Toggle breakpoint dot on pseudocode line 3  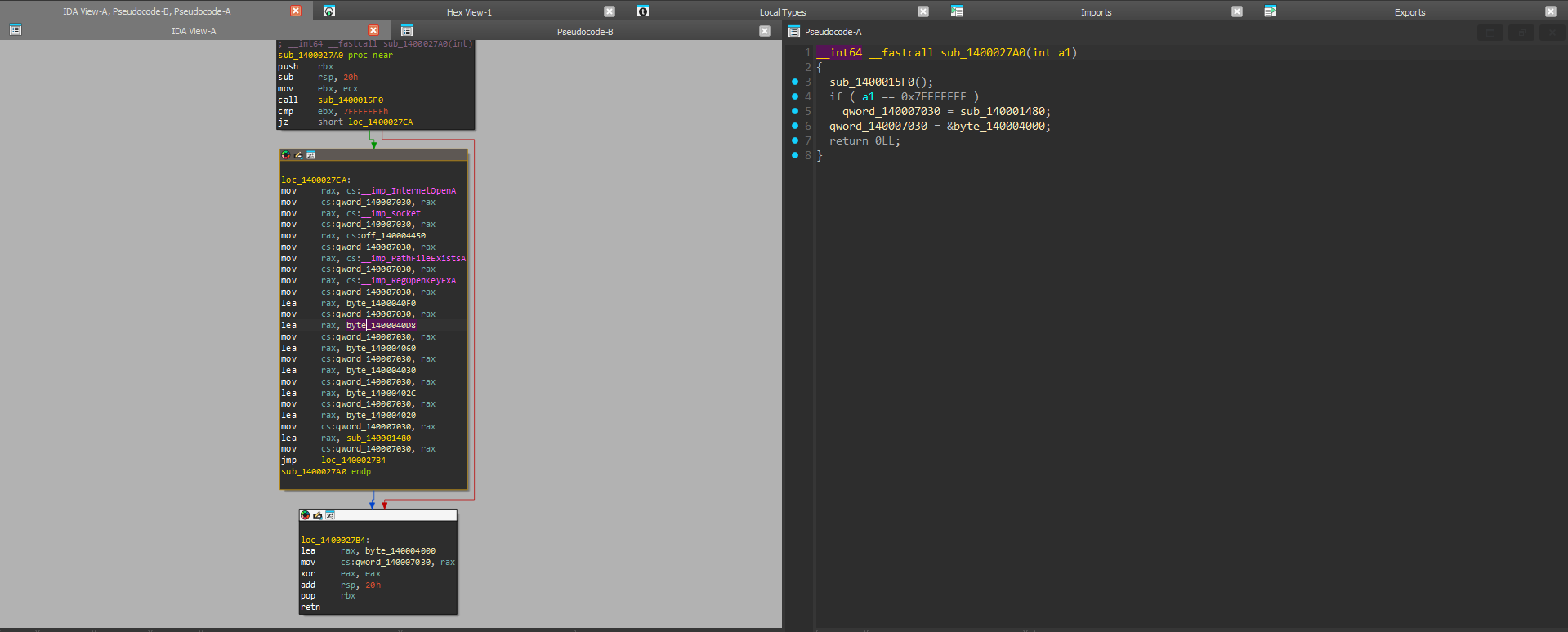[x=795, y=82]
